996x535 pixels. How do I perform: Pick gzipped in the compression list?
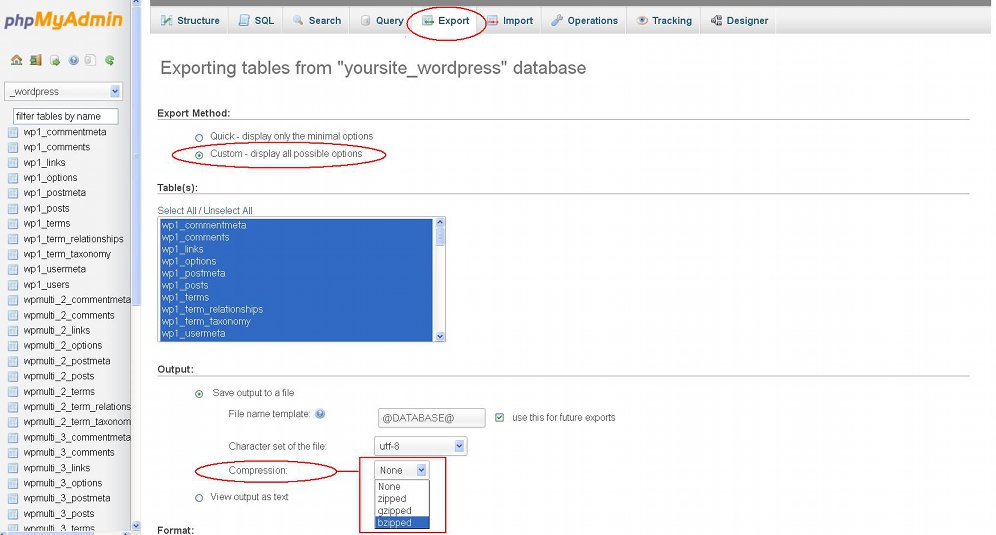tap(402, 511)
